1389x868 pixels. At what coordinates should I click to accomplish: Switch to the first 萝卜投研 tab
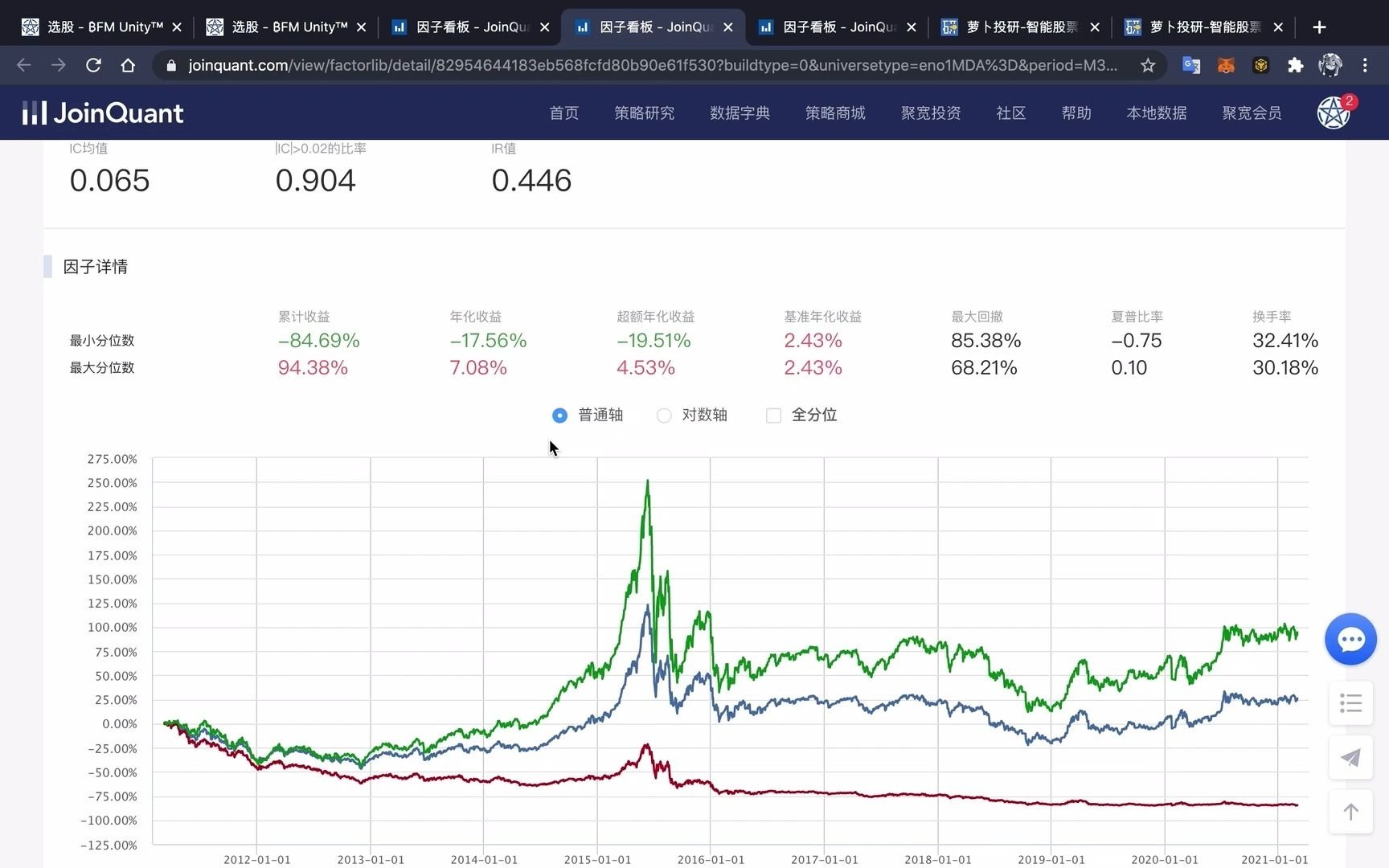pyautogui.click(x=1020, y=27)
